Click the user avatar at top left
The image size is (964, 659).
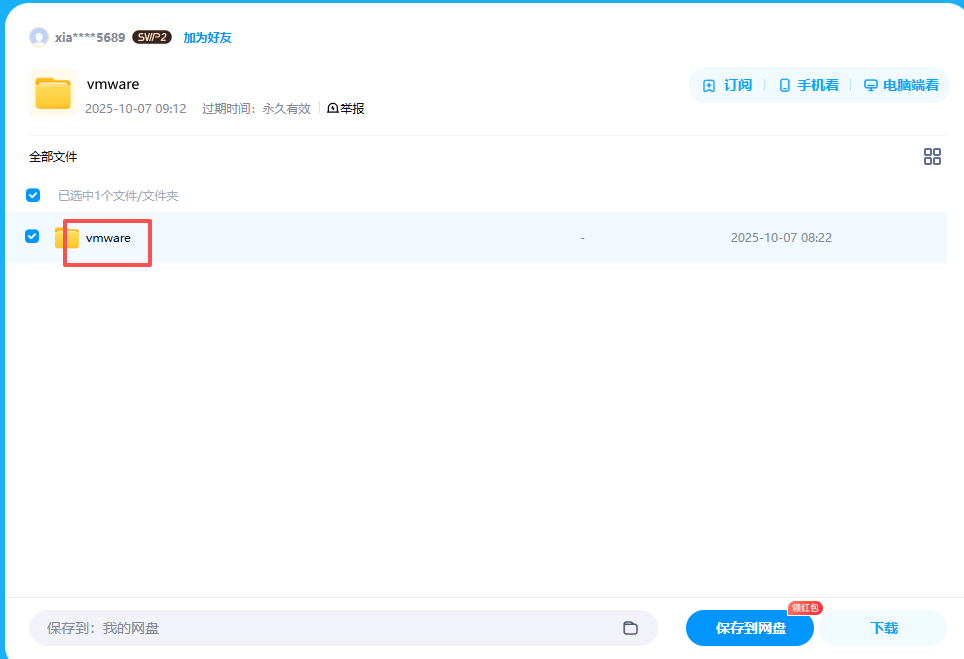pos(38,36)
